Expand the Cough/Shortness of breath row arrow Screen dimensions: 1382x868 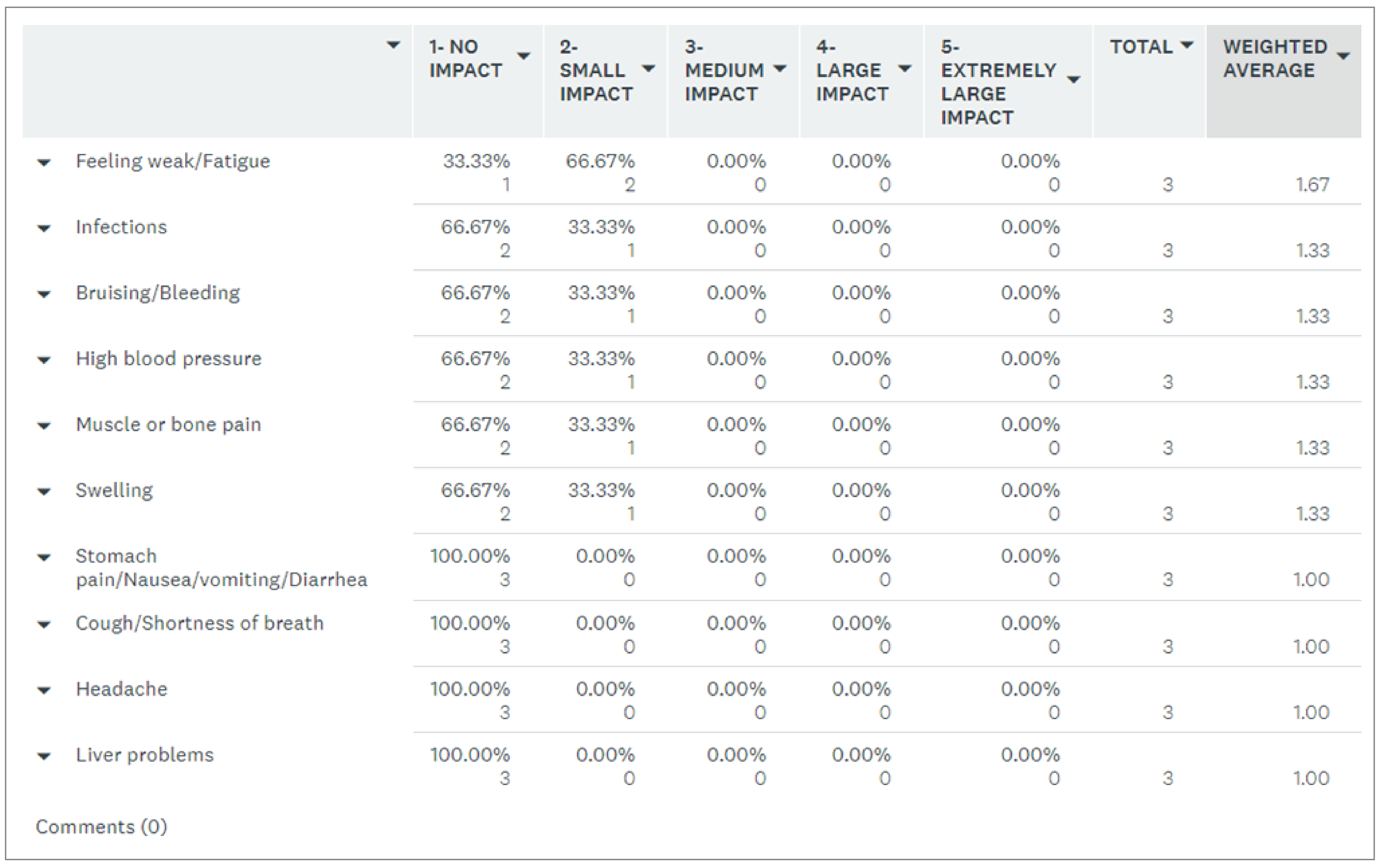(44, 625)
